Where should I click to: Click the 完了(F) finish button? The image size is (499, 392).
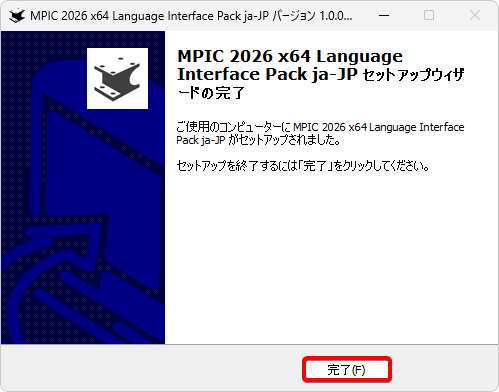coord(347,370)
